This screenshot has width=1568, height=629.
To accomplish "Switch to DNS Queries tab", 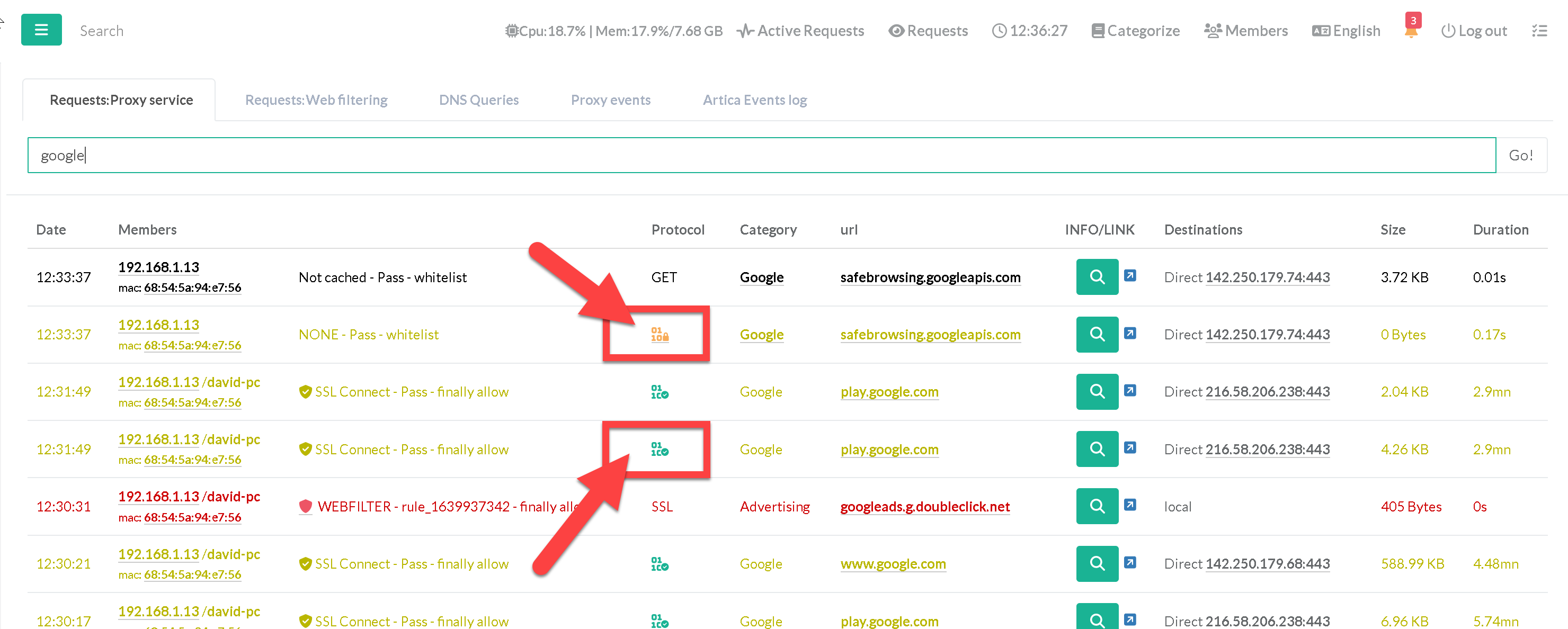I will pyautogui.click(x=478, y=100).
